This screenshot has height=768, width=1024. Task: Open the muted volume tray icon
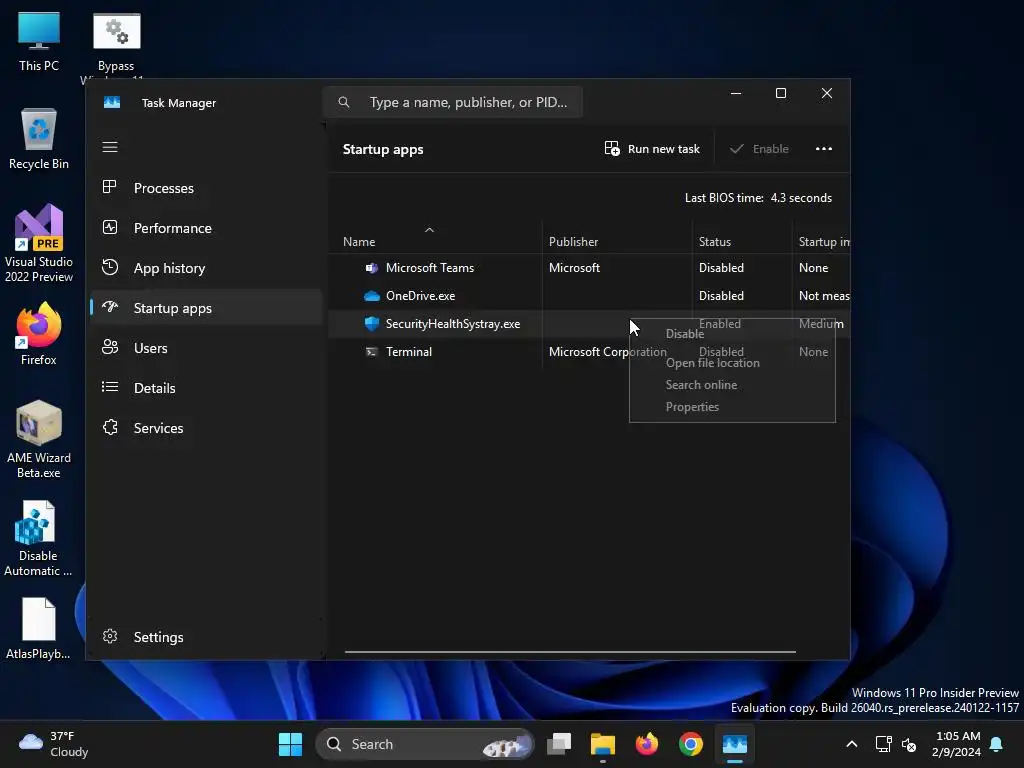908,744
